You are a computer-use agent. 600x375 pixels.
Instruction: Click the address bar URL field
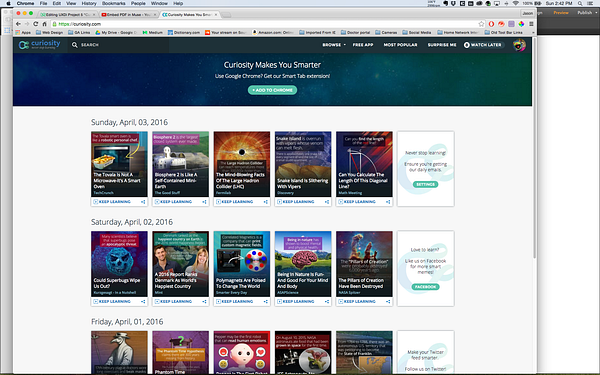(268, 24)
